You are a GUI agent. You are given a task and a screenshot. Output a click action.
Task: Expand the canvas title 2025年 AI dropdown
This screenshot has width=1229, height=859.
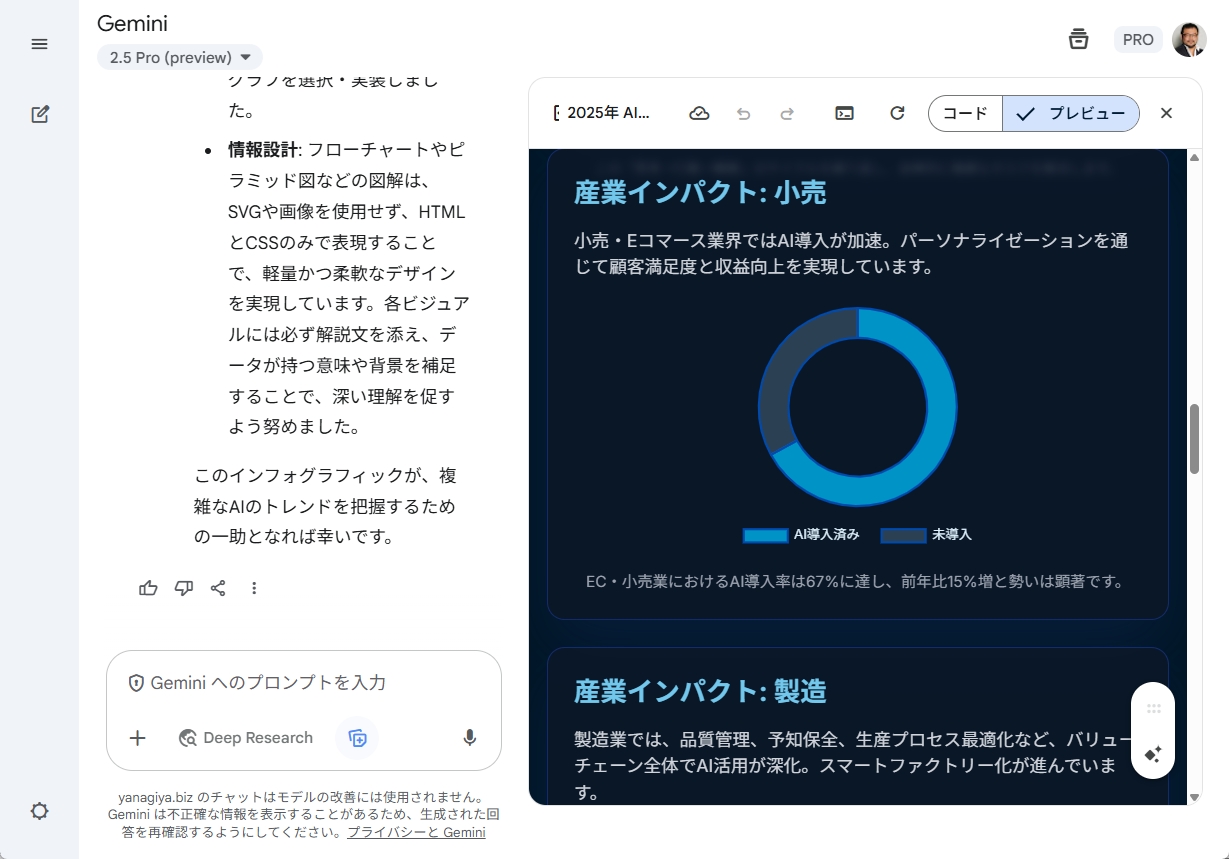605,113
